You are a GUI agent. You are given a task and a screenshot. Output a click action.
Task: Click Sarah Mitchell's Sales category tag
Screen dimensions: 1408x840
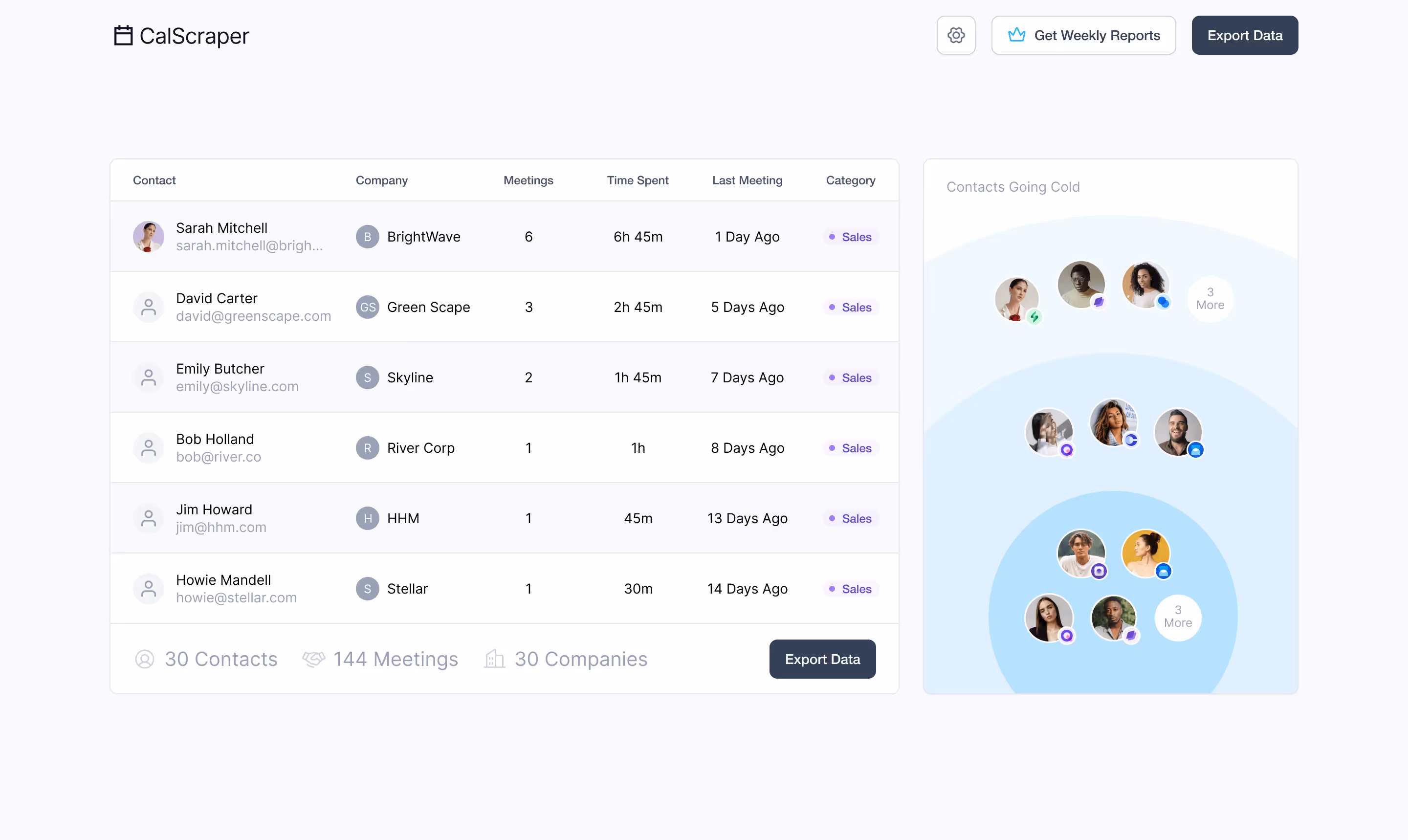[x=851, y=237]
